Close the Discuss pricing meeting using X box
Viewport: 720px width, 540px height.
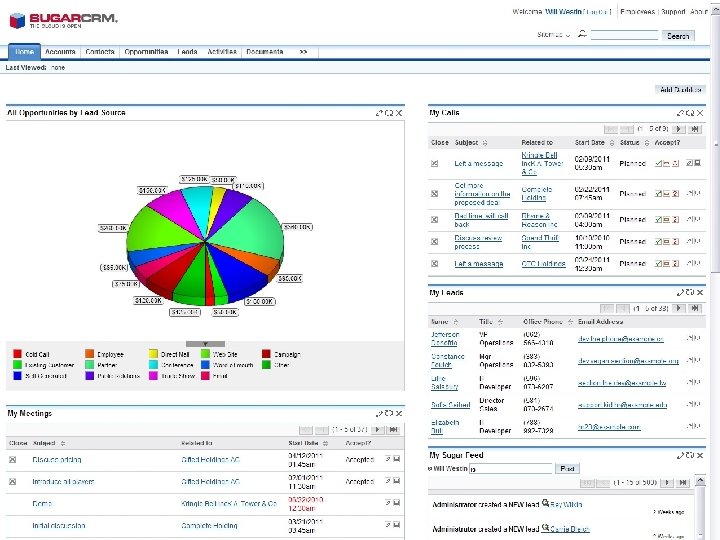(x=13, y=460)
